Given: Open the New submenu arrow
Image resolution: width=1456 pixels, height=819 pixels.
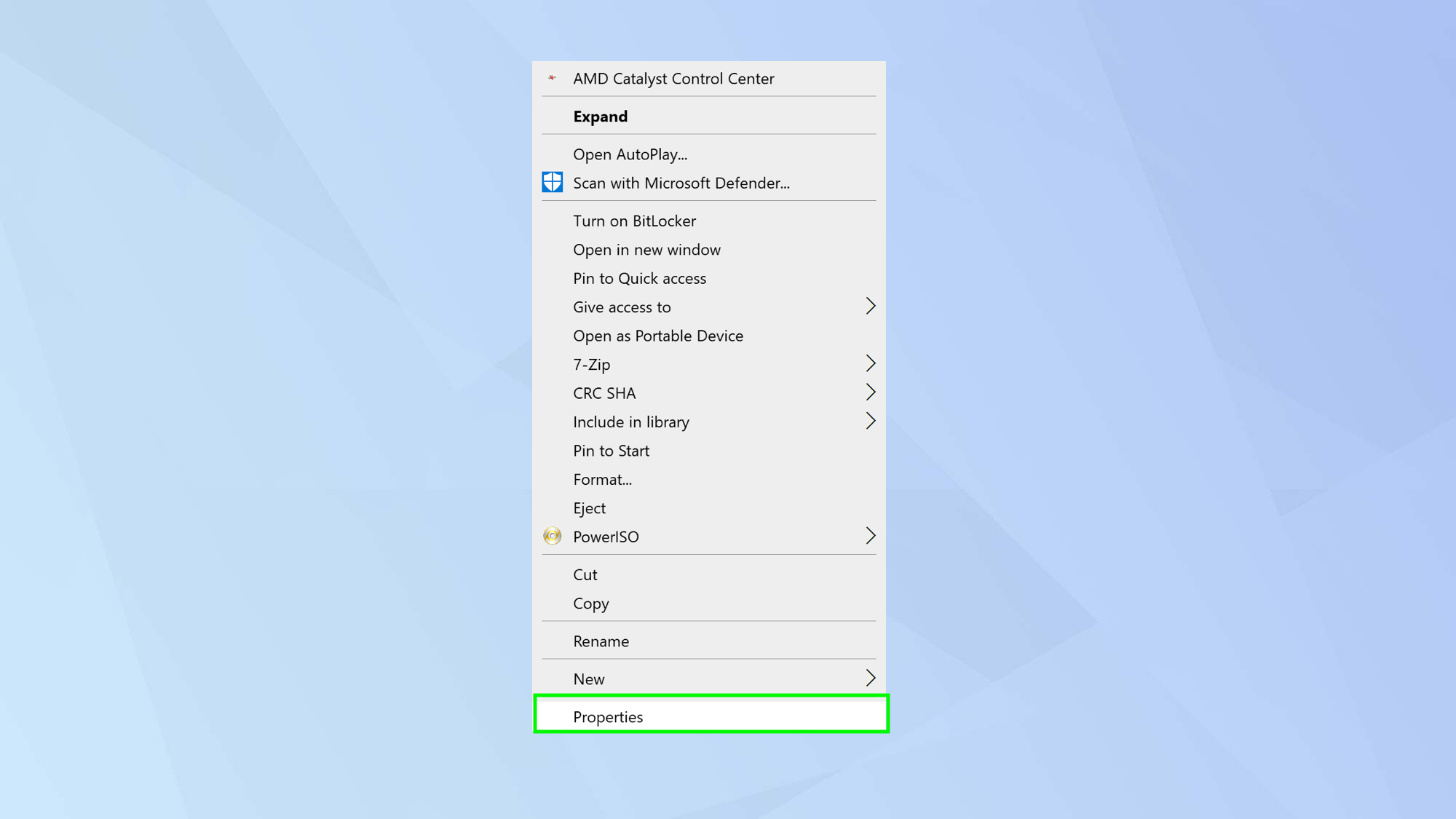Looking at the screenshot, I should click(x=871, y=678).
